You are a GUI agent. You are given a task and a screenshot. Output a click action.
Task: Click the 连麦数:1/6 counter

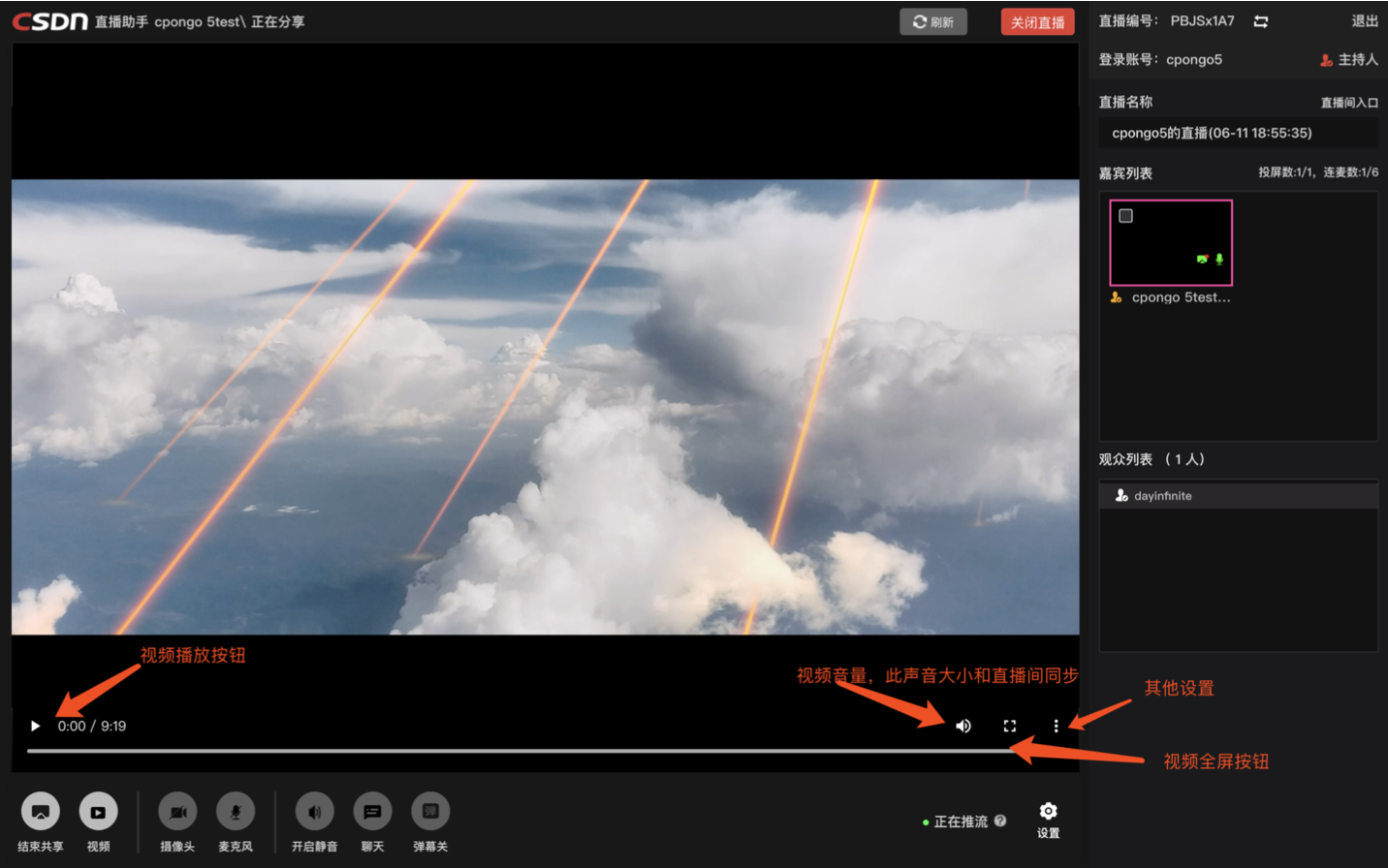coord(1351,172)
